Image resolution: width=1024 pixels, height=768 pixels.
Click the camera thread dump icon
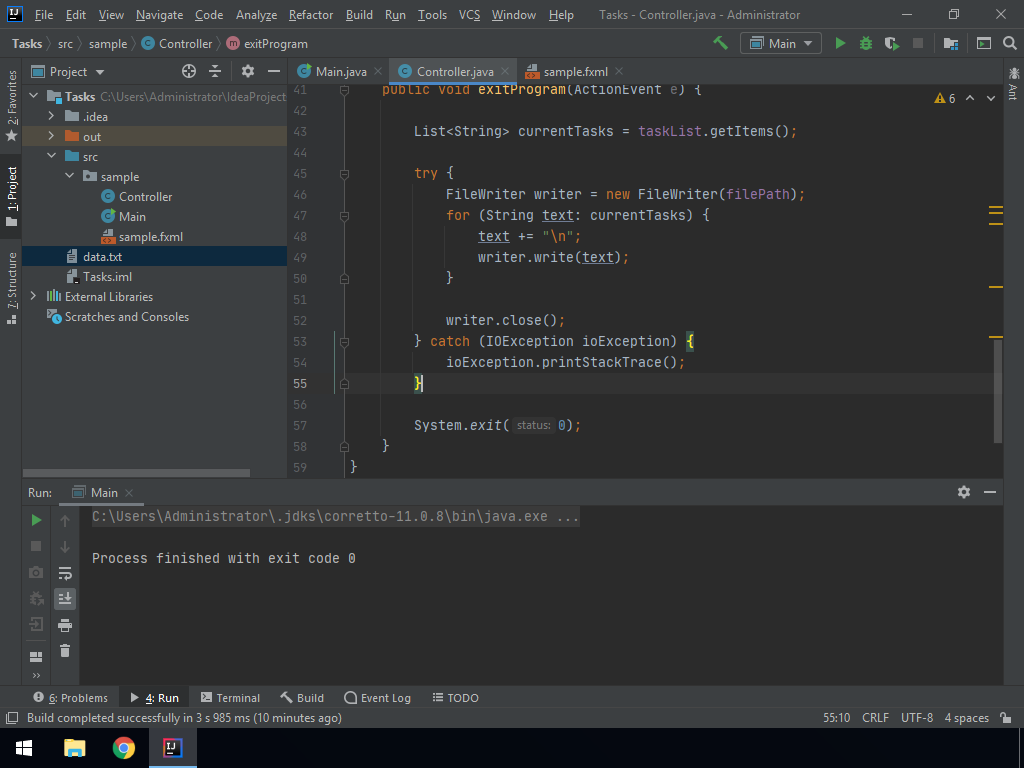(x=37, y=573)
